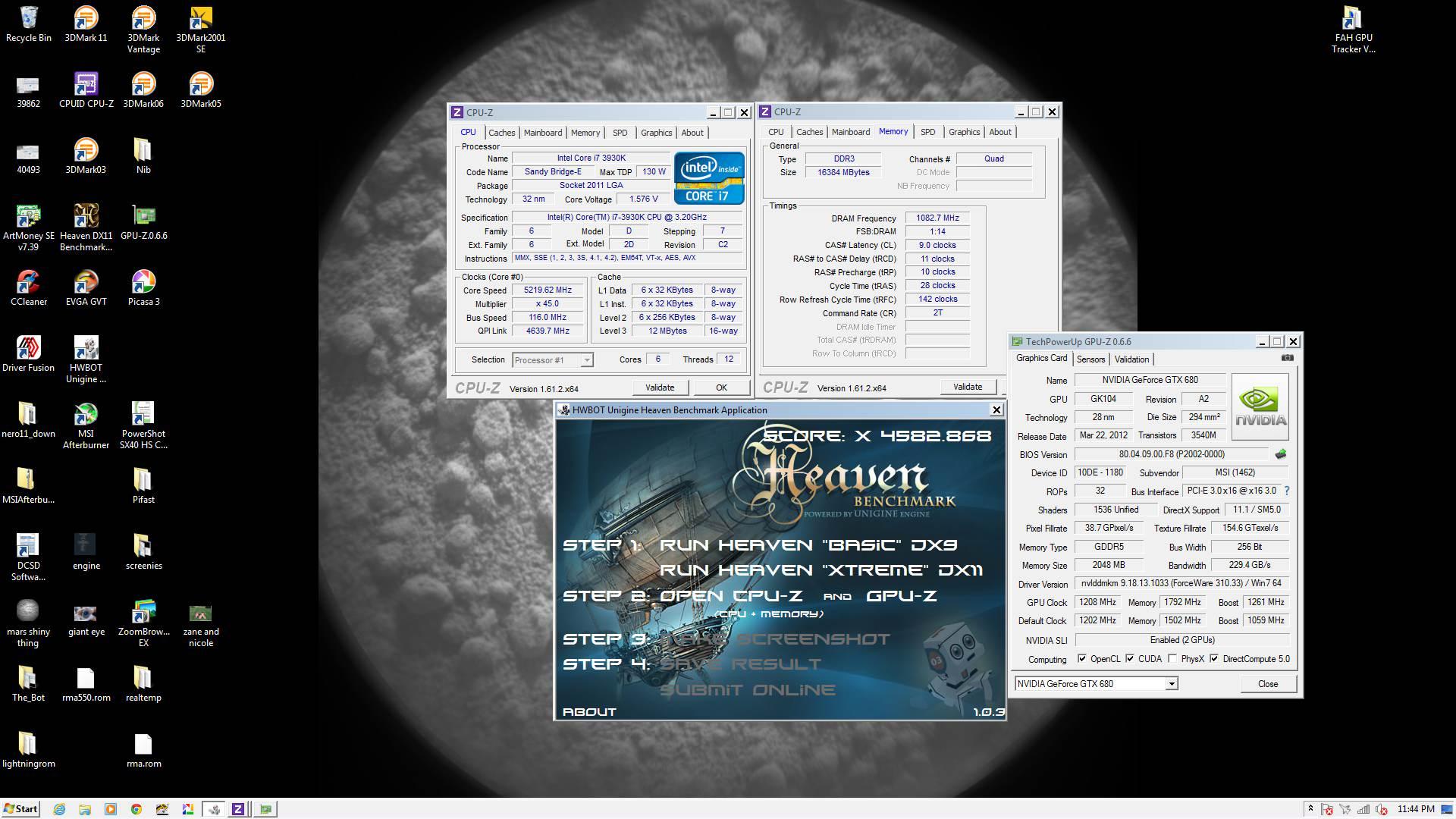This screenshot has width=1456, height=819.
Task: Click Core Speed value 5219.62 MHz
Action: click(x=547, y=290)
